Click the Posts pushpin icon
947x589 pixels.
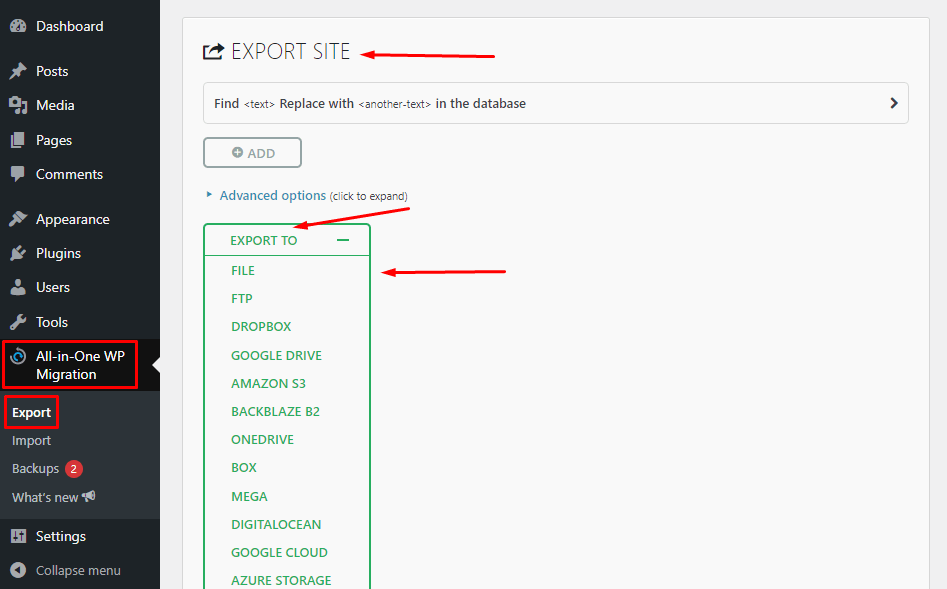(18, 71)
